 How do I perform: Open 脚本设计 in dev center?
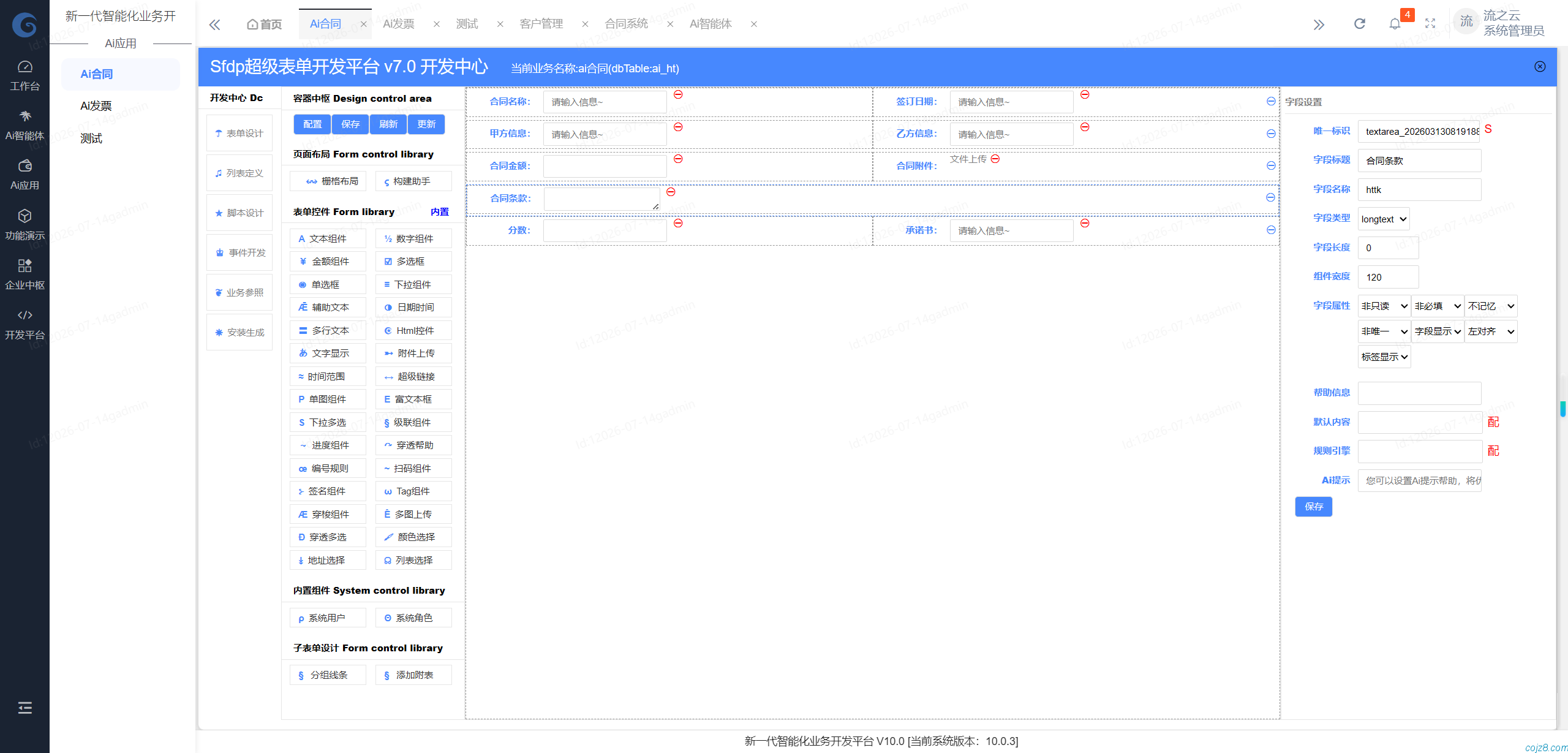click(x=239, y=213)
